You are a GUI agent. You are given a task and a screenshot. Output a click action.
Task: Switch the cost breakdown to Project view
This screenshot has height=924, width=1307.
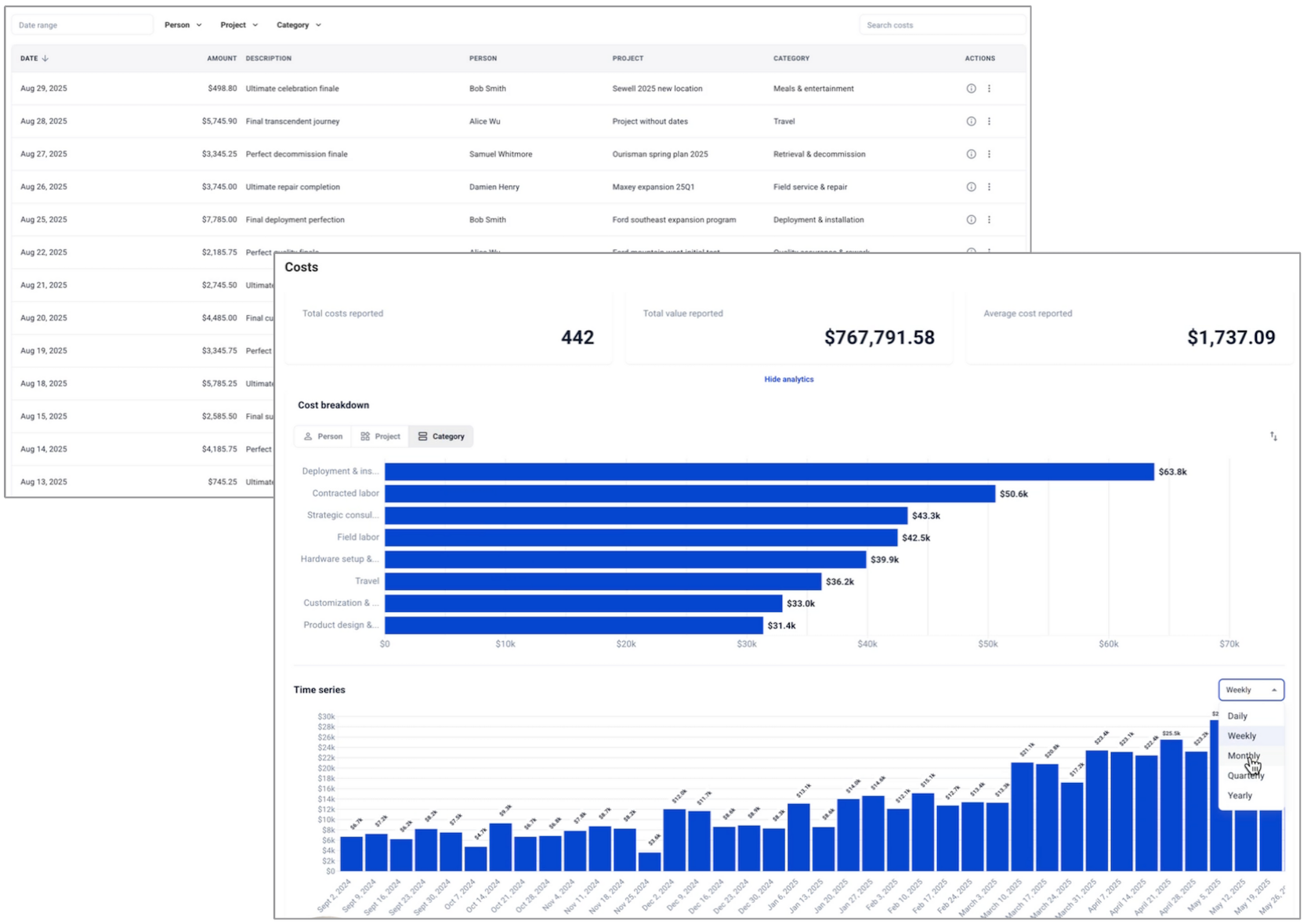coord(380,436)
